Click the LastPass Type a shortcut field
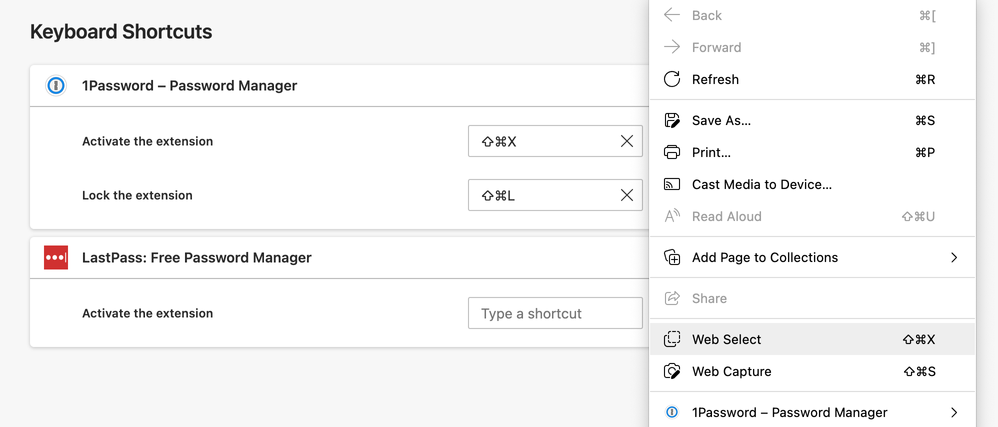This screenshot has height=427, width=998. (554, 313)
